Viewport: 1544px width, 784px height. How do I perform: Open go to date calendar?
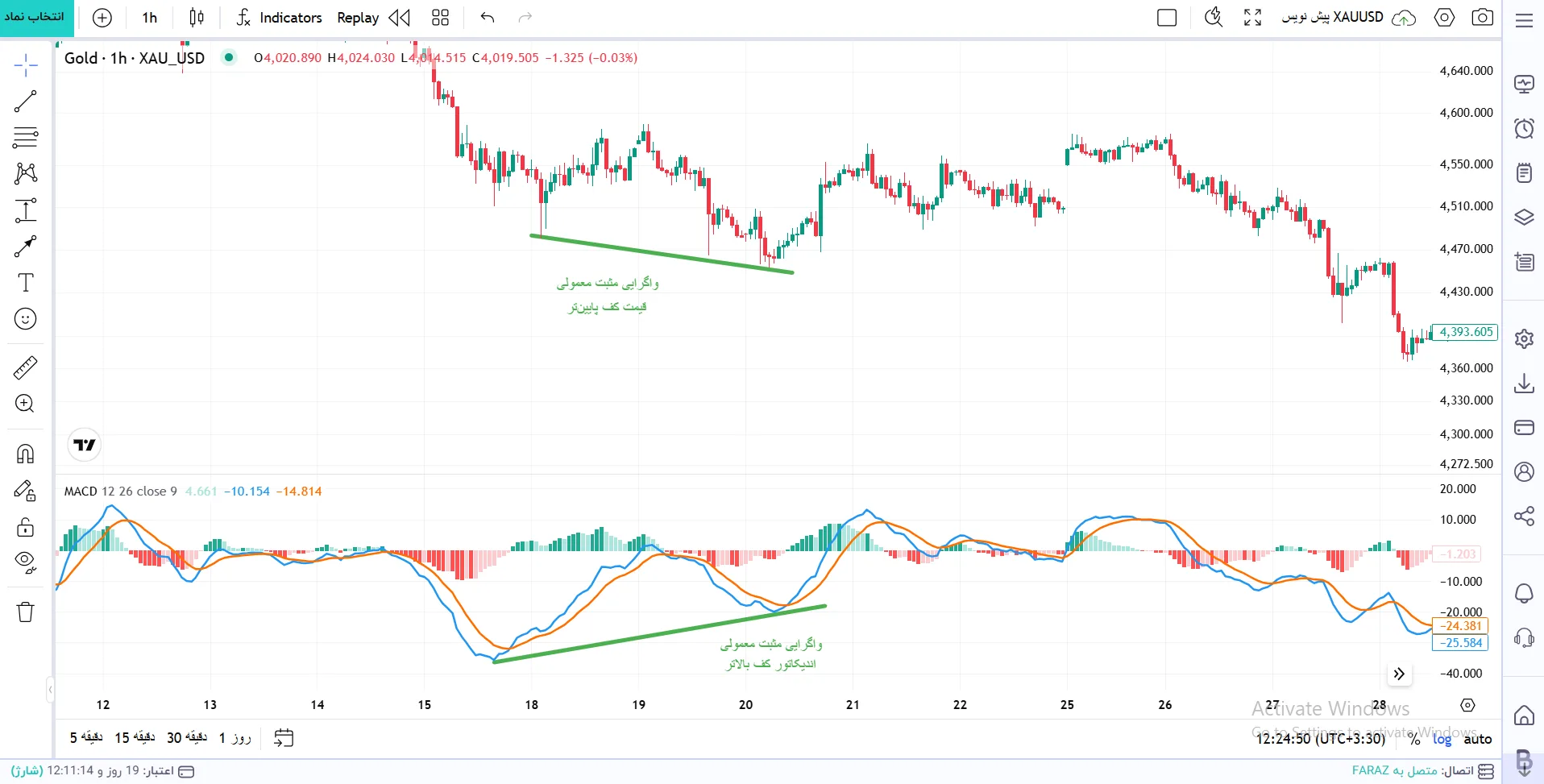click(x=284, y=738)
